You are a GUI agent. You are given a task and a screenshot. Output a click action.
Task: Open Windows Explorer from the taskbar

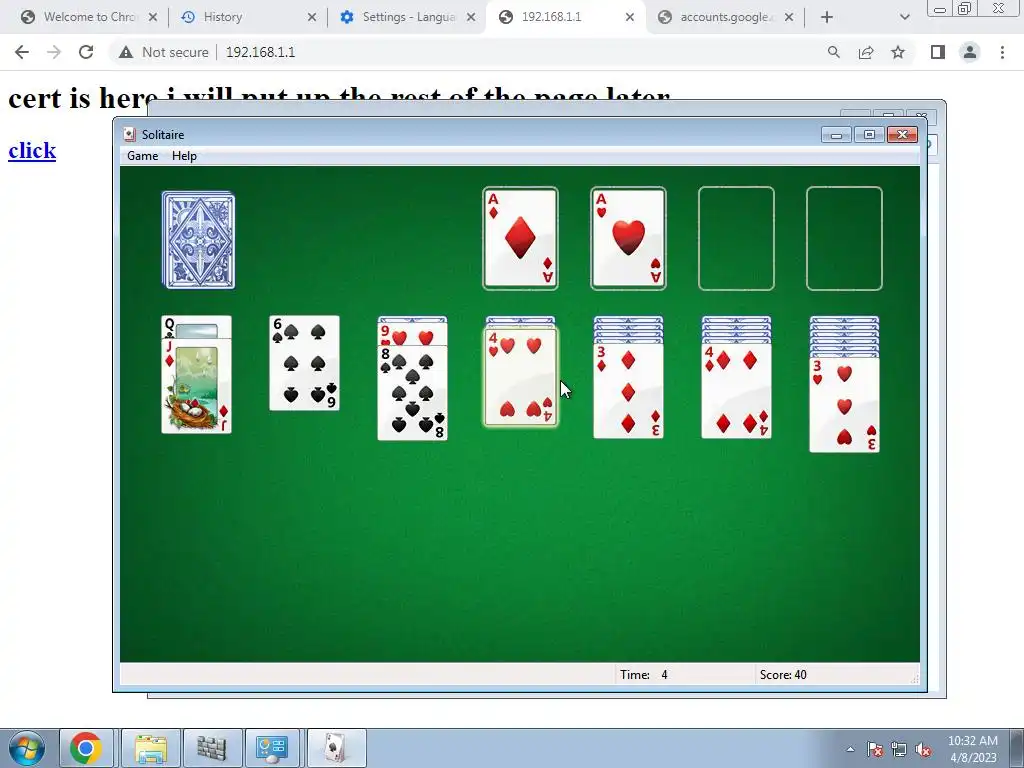tap(151, 748)
